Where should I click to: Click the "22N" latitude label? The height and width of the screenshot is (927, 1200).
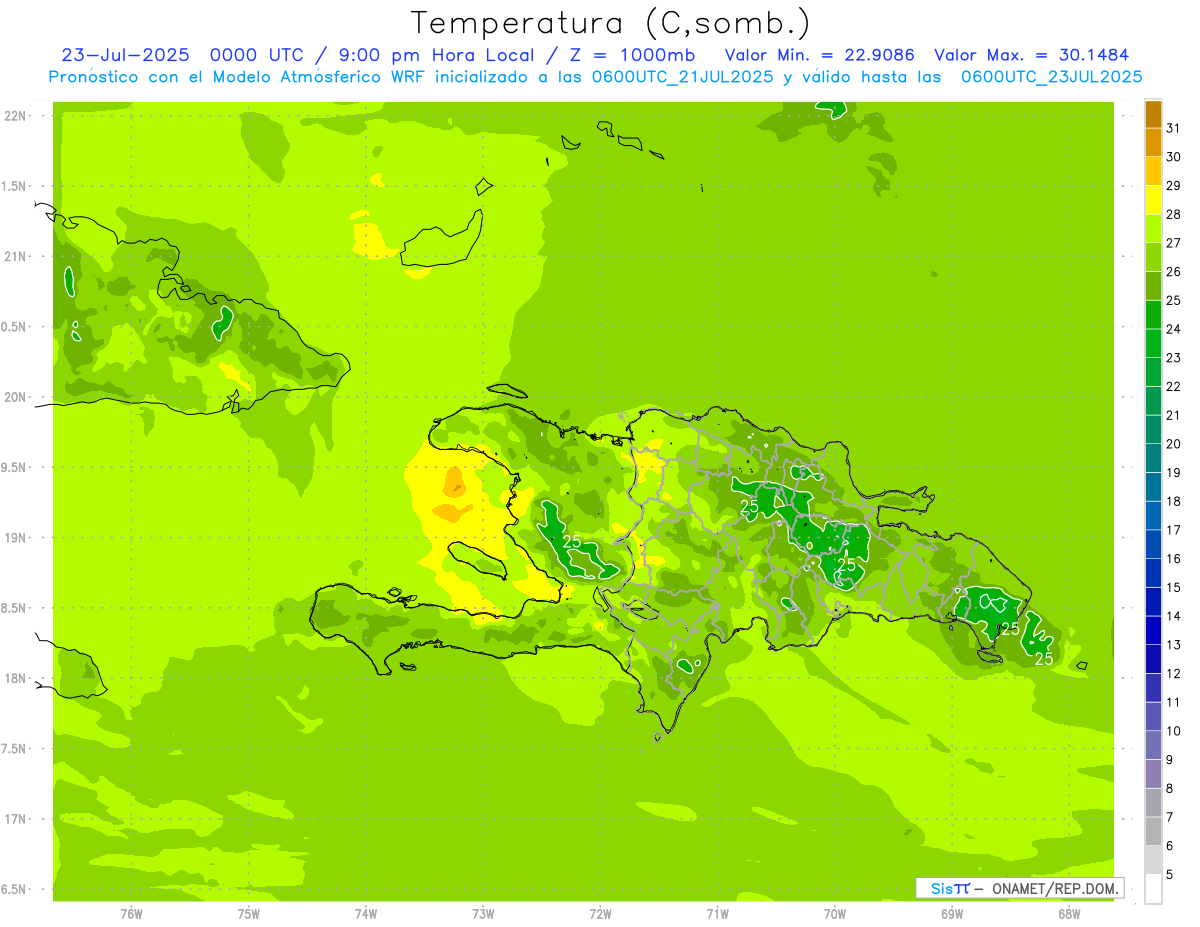(x=15, y=116)
